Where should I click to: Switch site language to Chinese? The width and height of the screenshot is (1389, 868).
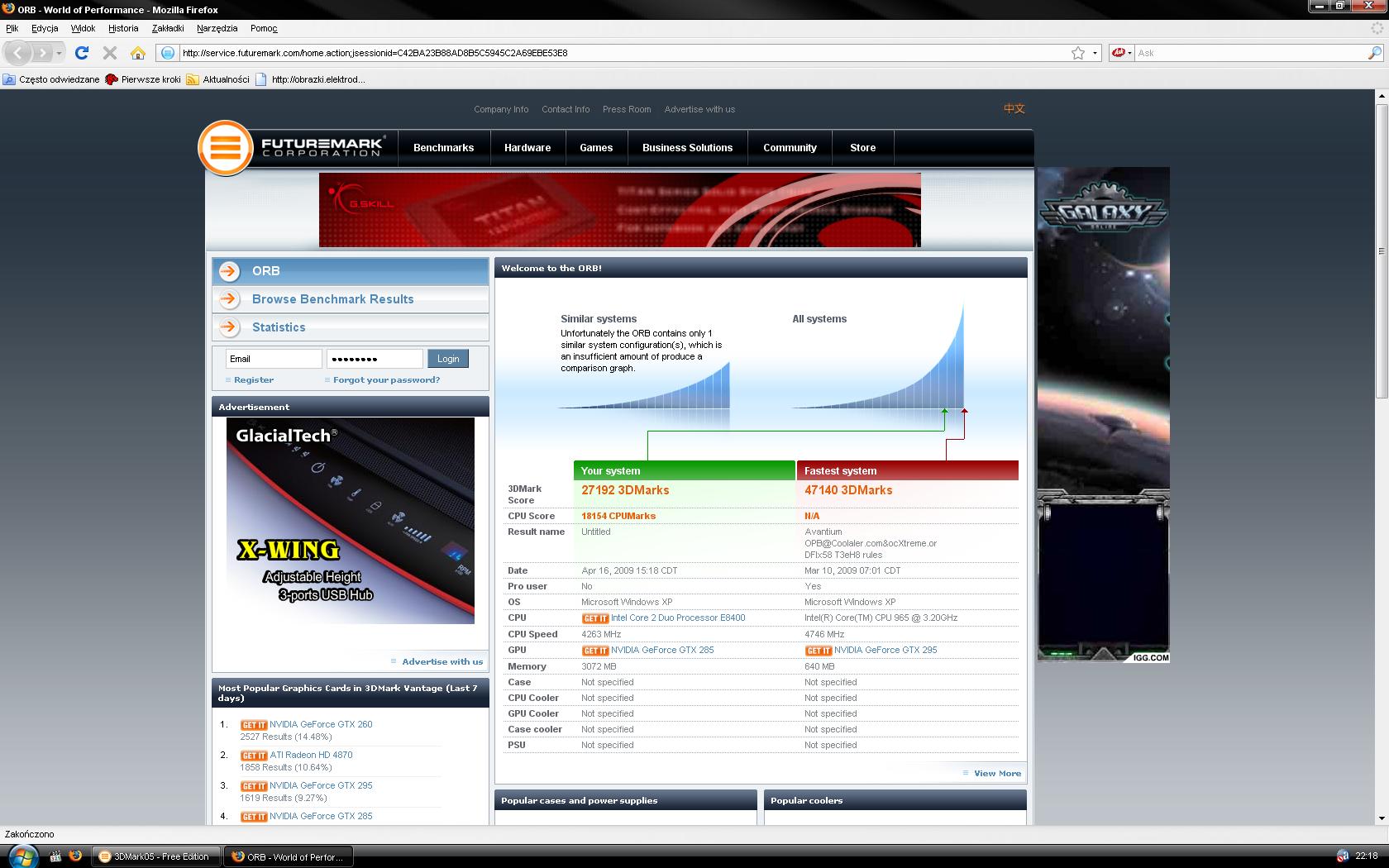point(1014,108)
